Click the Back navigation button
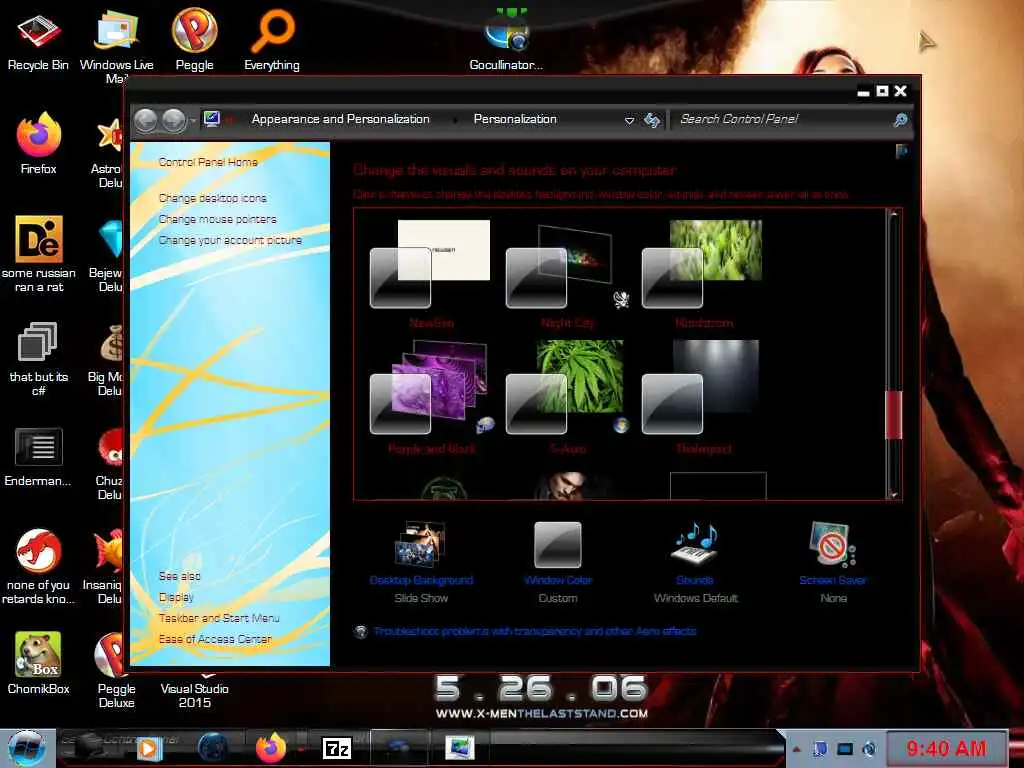Image resolution: width=1024 pixels, height=768 pixels. point(146,120)
